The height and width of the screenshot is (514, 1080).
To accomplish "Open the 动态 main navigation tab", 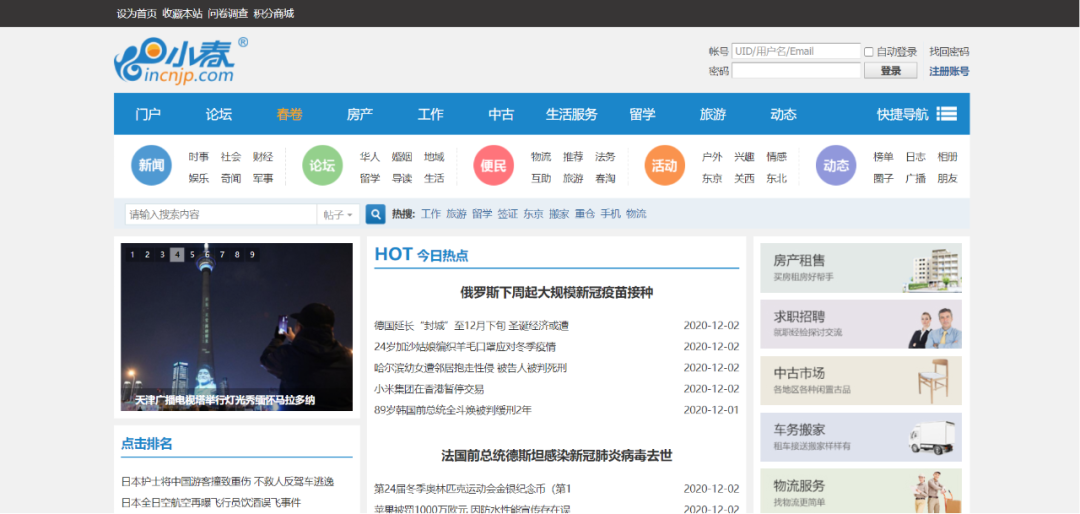I will pyautogui.click(x=784, y=114).
